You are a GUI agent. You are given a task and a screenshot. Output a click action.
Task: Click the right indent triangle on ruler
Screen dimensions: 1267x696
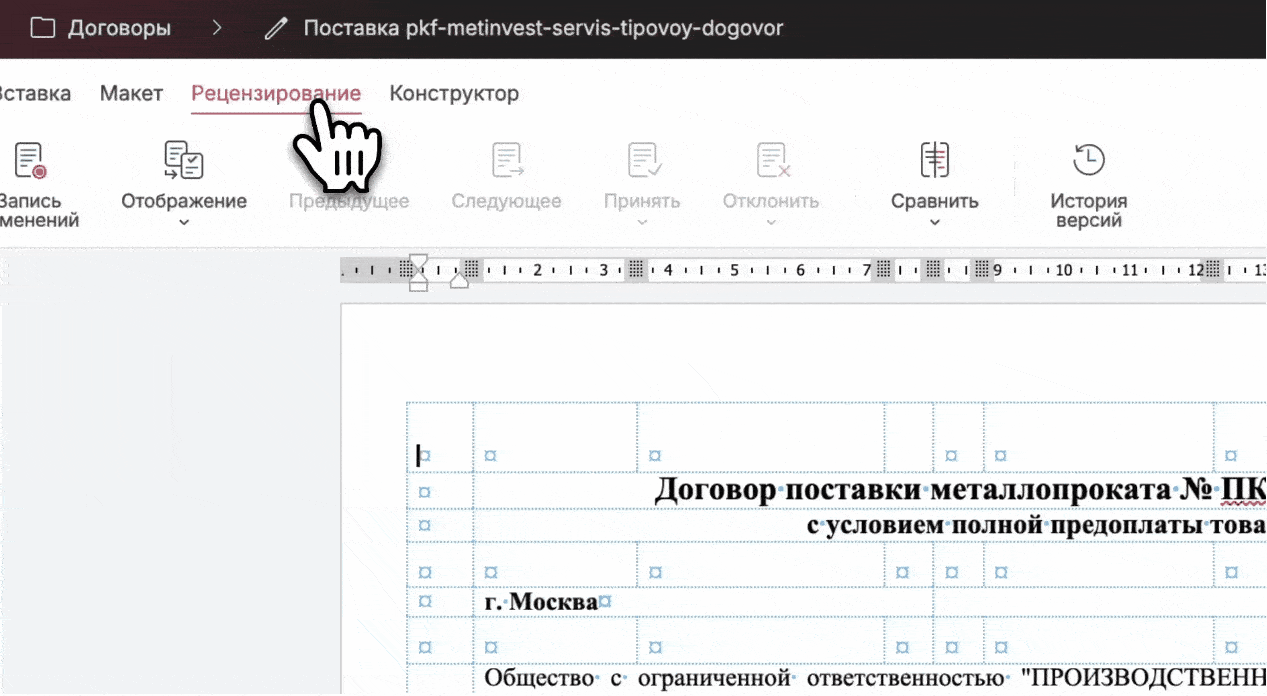[x=459, y=280]
